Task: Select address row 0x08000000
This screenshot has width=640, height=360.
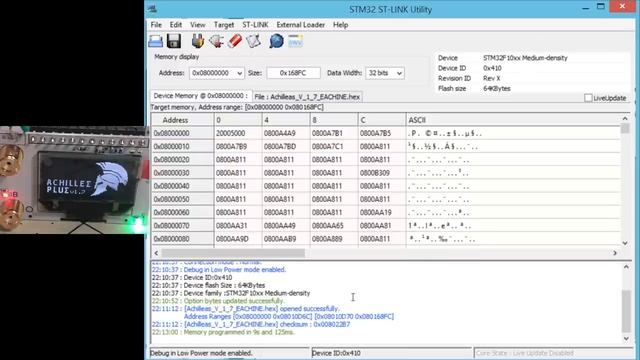Action: coord(182,133)
